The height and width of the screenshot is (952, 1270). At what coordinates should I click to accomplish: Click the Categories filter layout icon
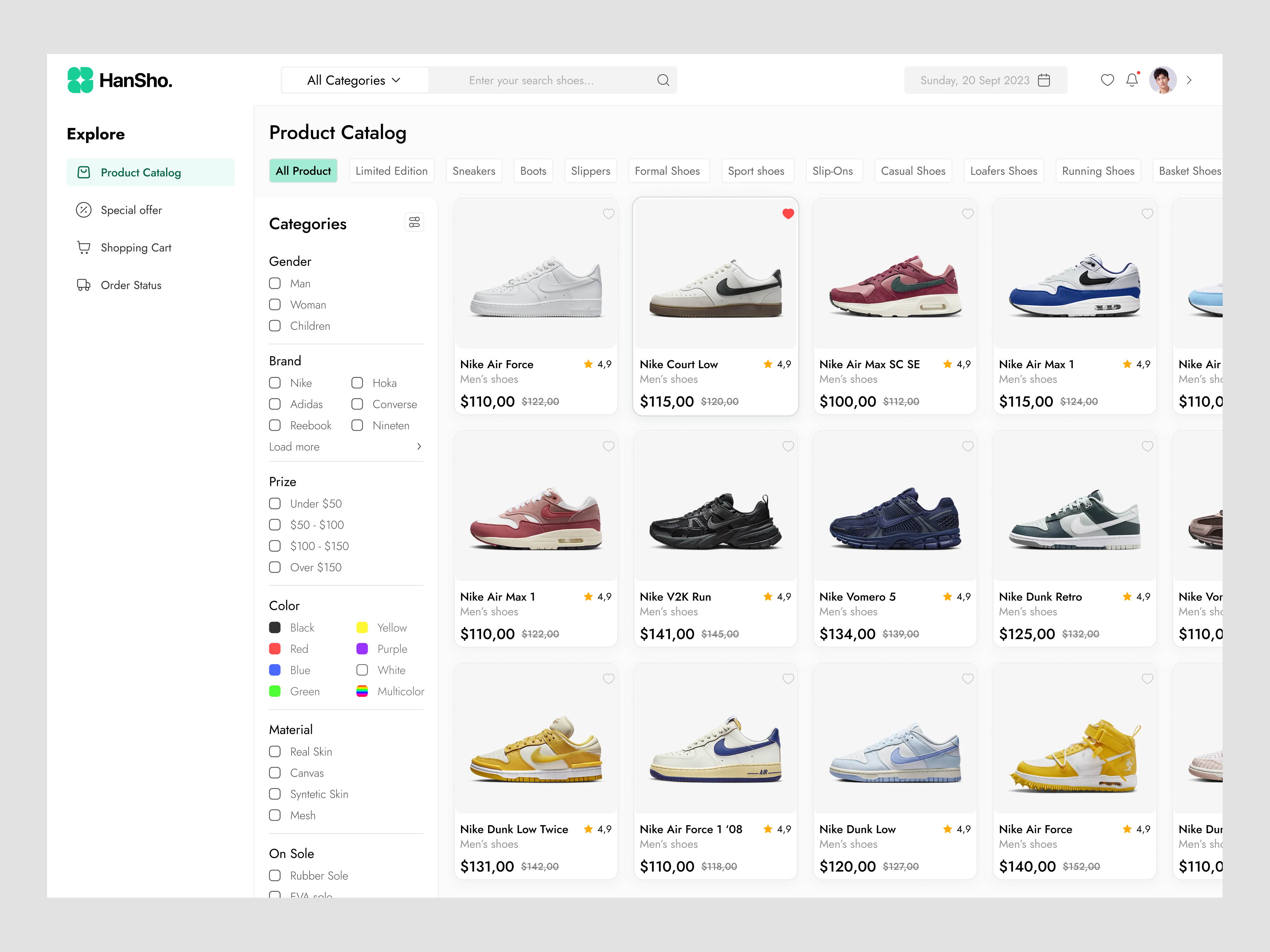pos(414,222)
